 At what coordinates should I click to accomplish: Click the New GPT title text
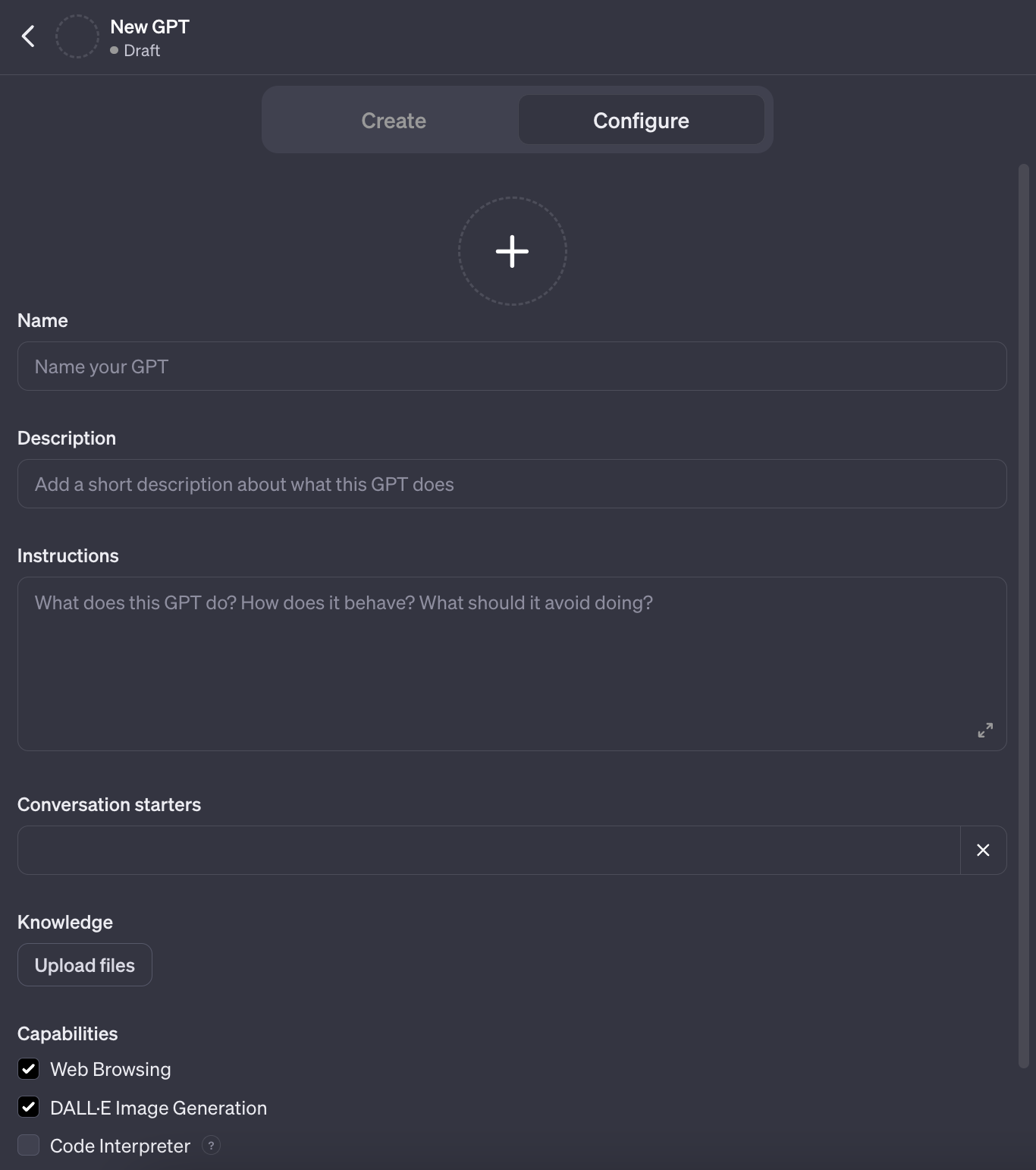pos(149,26)
